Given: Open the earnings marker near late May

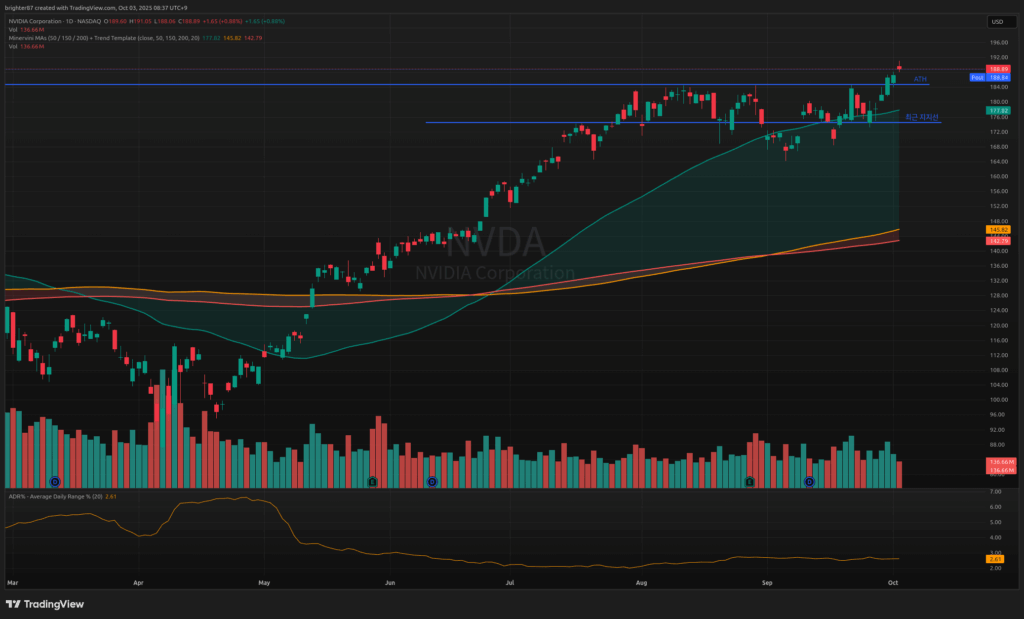Looking at the screenshot, I should pyautogui.click(x=372, y=482).
